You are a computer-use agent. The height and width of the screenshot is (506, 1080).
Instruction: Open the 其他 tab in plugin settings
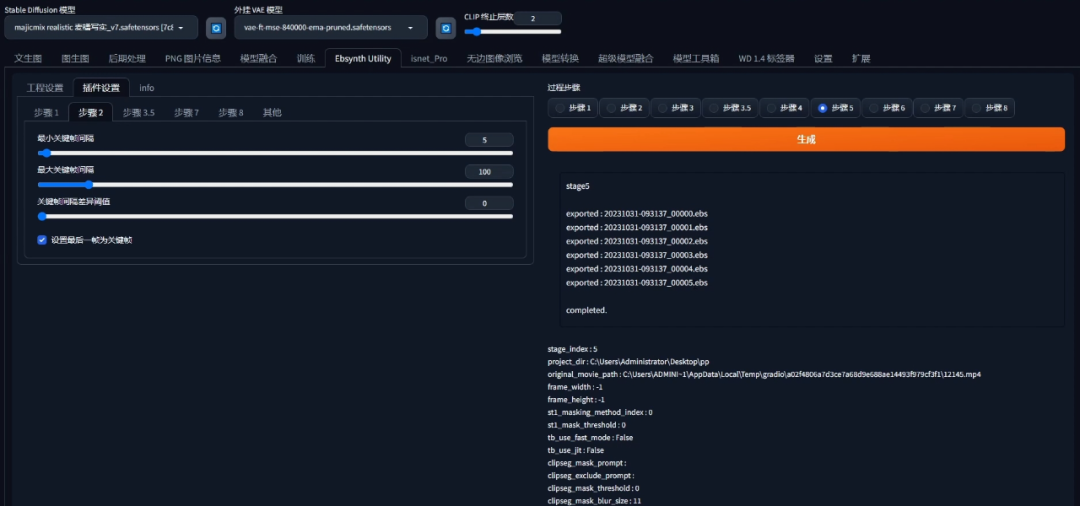272,112
